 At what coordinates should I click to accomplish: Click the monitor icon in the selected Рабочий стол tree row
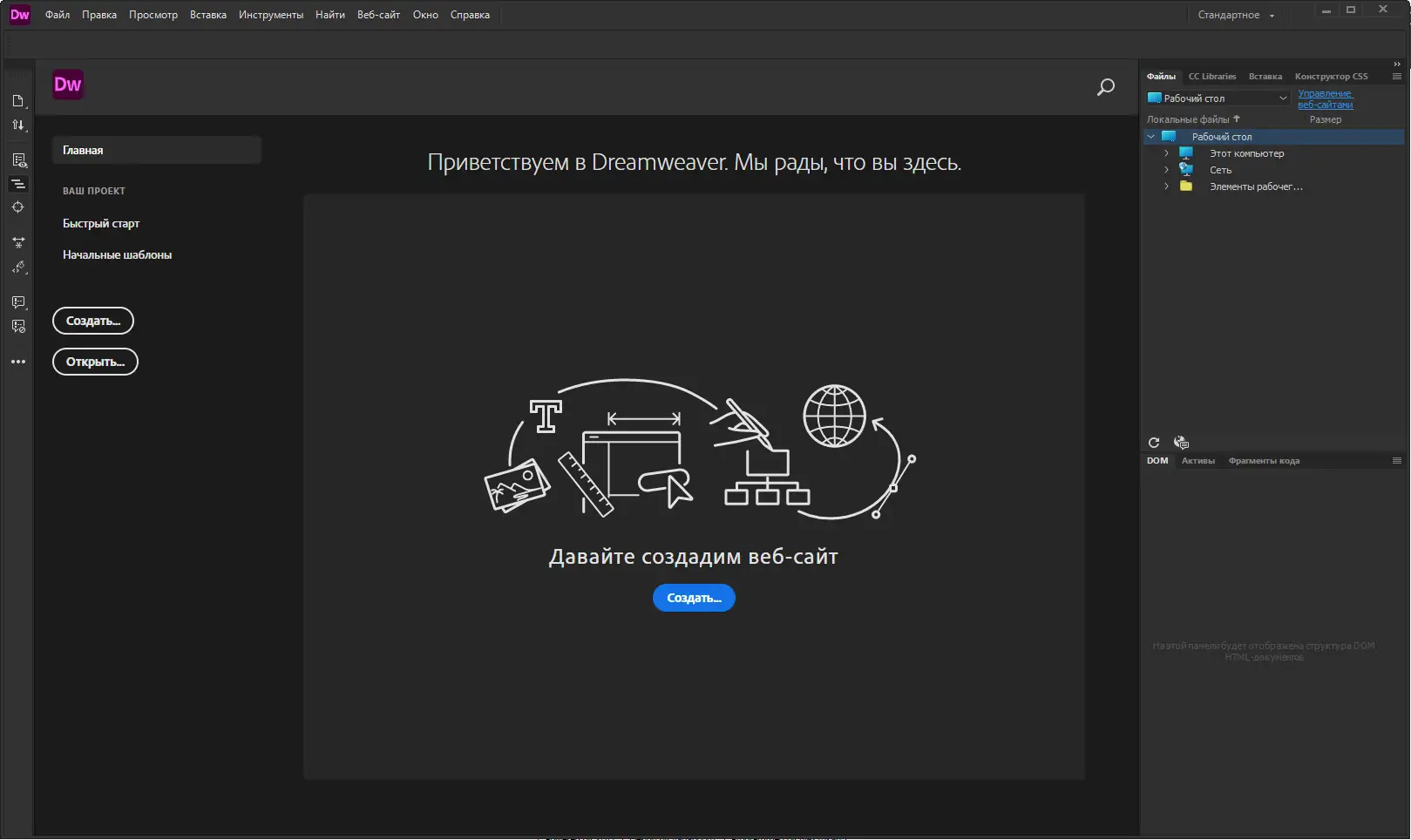(x=1169, y=137)
